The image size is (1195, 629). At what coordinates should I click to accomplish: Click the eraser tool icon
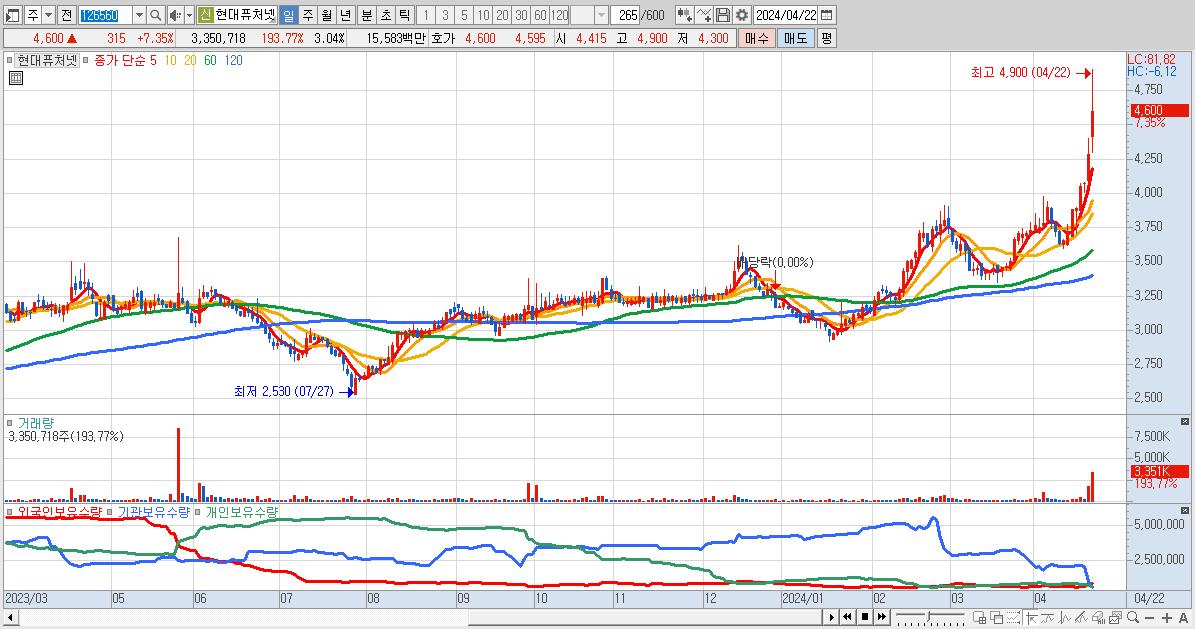point(1098,618)
